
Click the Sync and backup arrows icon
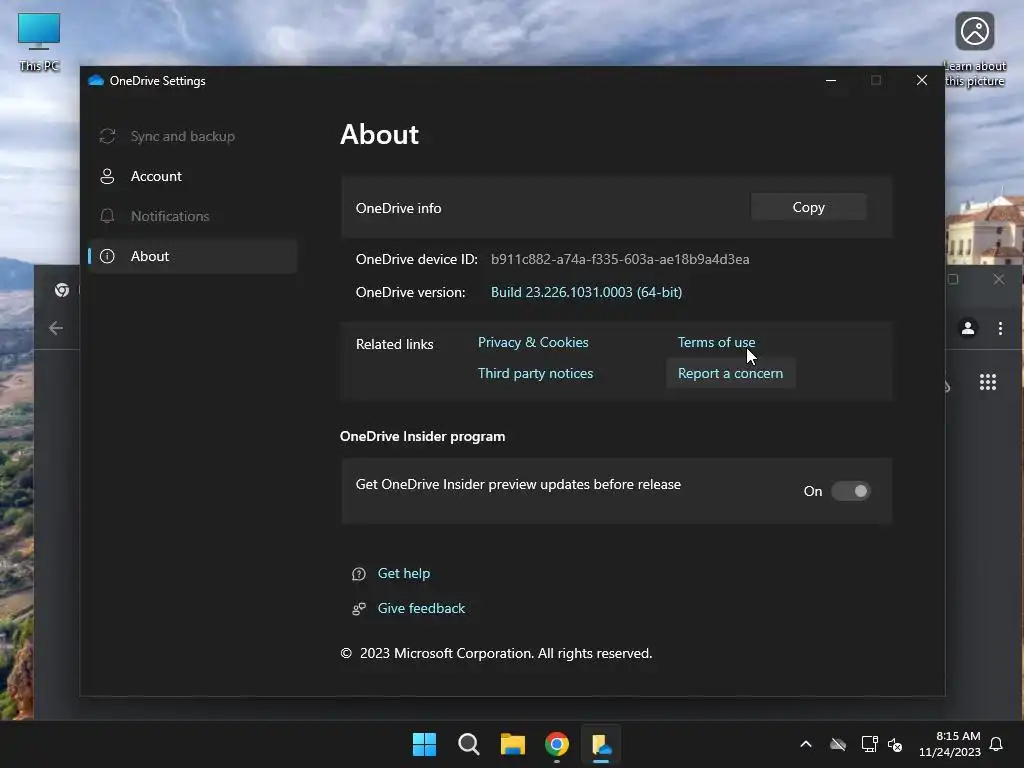click(x=107, y=136)
